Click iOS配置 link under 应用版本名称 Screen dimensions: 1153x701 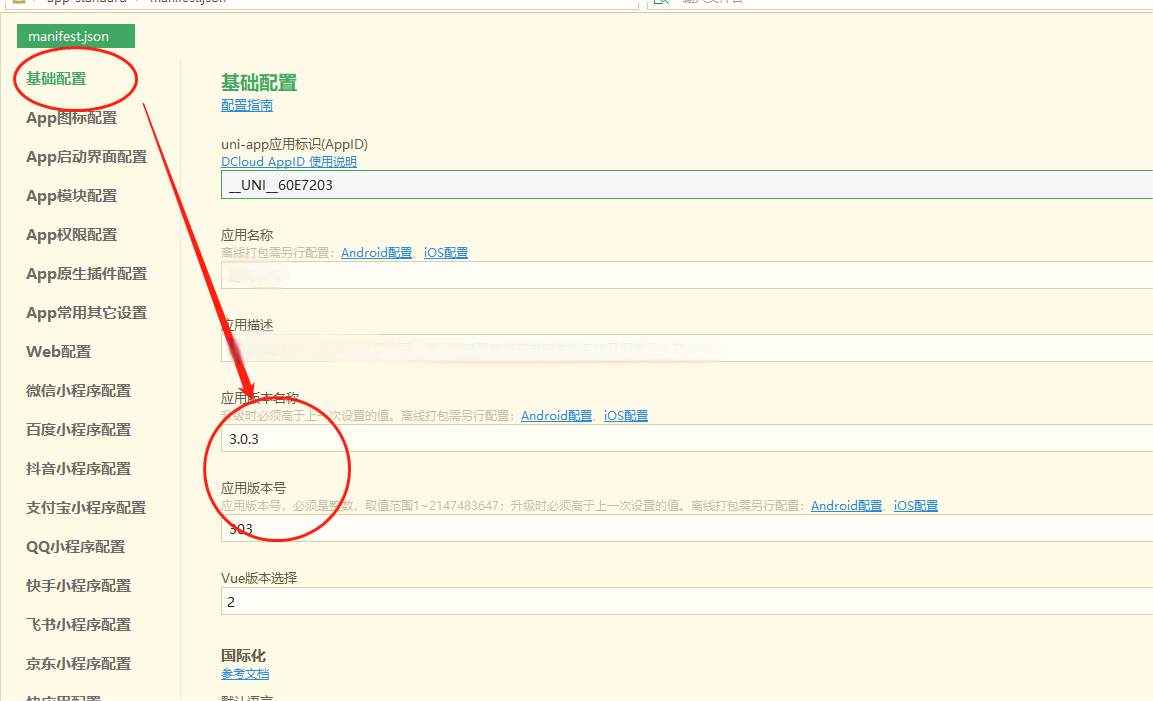click(x=625, y=415)
